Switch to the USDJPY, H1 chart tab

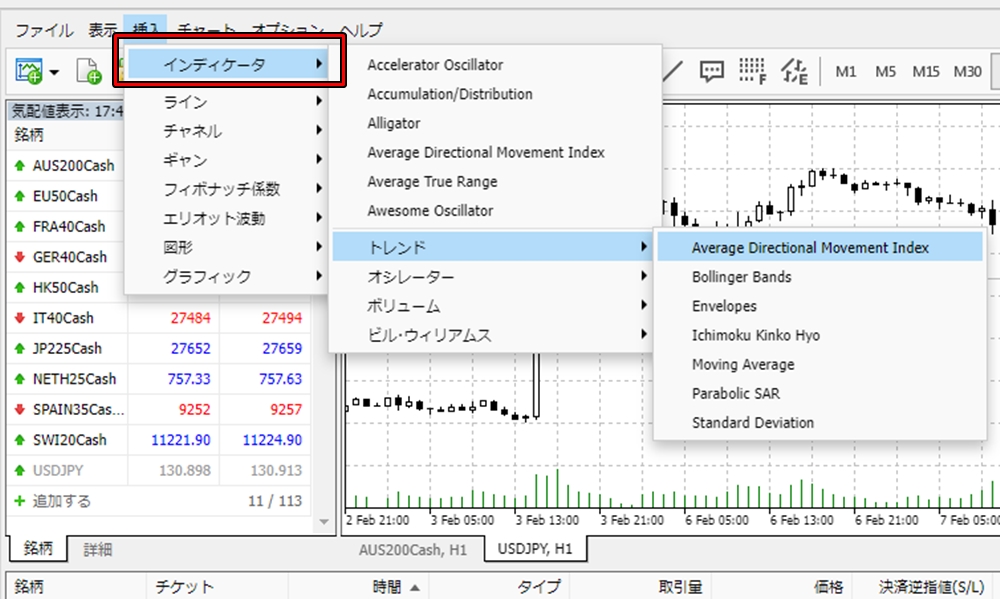click(x=535, y=549)
